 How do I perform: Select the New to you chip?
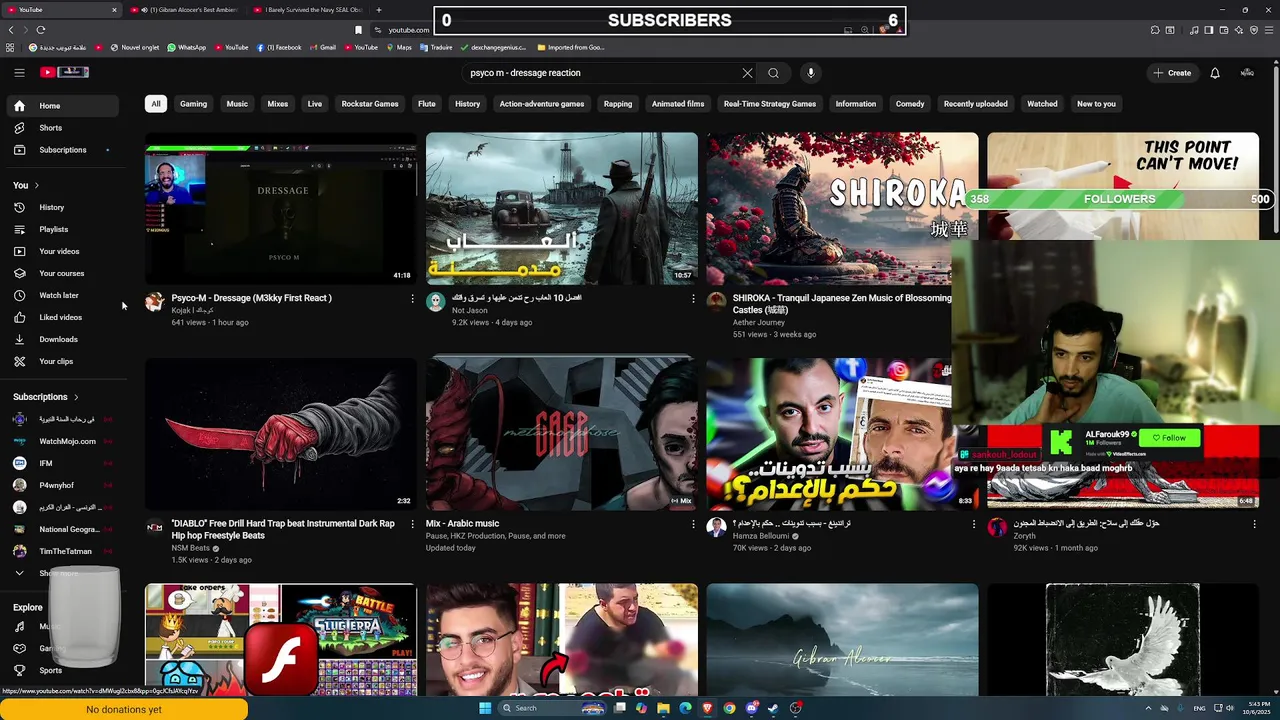click(1096, 104)
